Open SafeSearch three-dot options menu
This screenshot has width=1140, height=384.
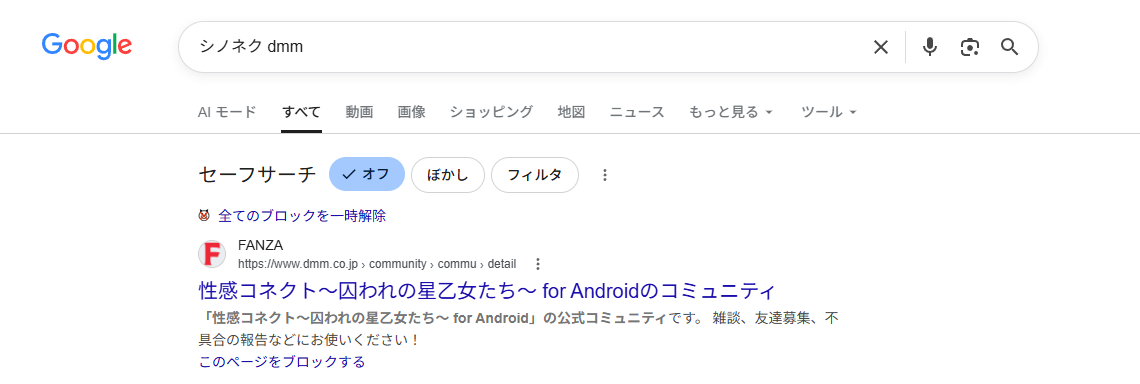(x=605, y=175)
